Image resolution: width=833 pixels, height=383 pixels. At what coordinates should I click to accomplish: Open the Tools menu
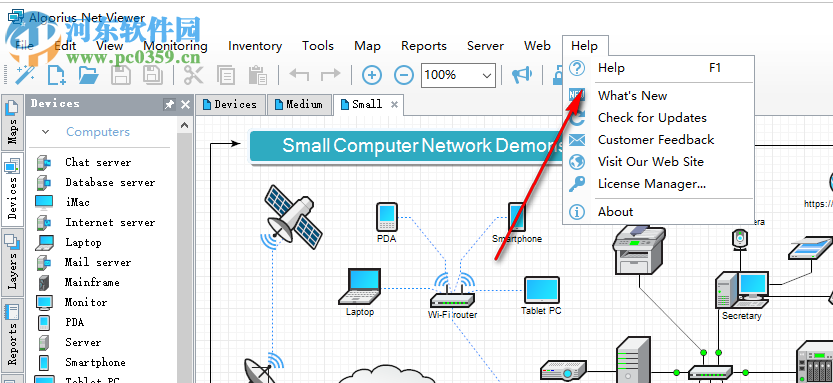click(318, 46)
